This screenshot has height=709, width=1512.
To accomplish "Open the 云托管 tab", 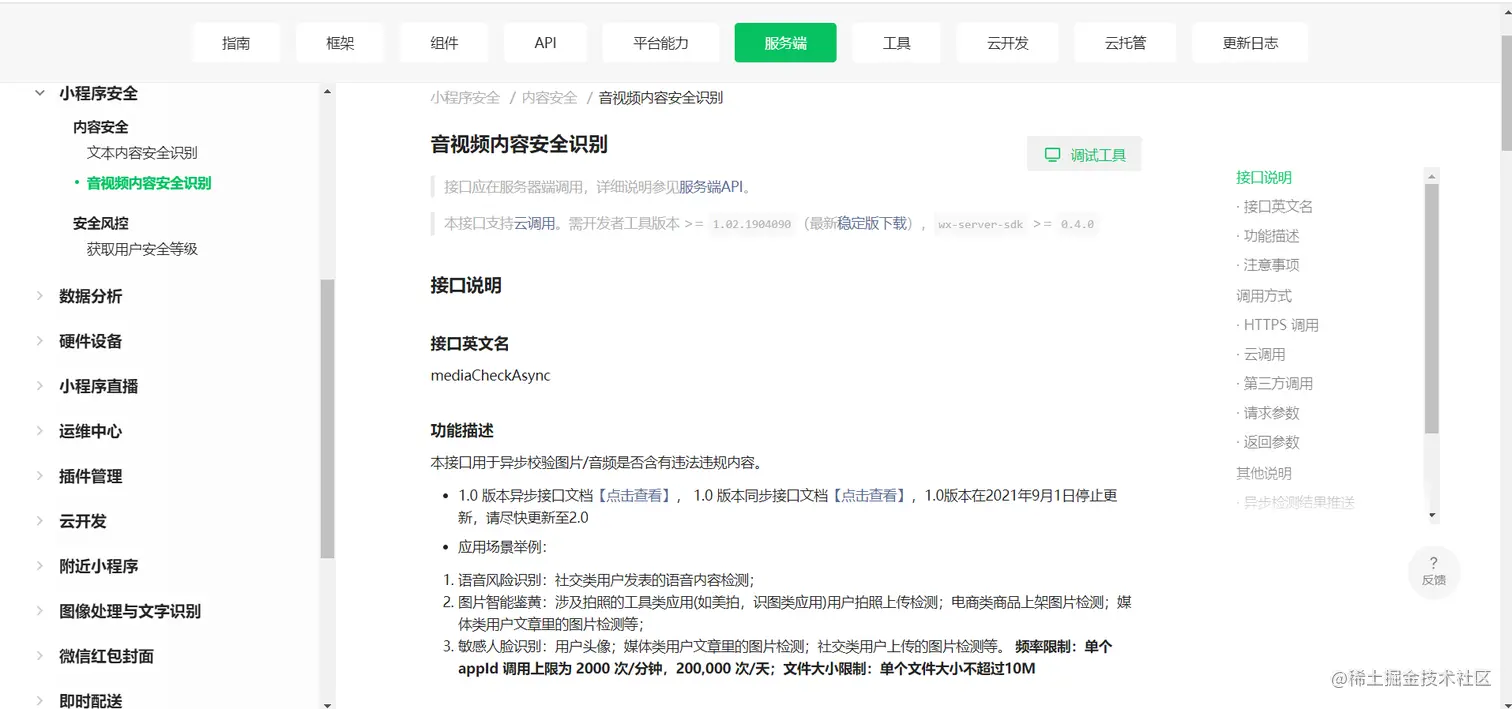I will pos(1125,43).
